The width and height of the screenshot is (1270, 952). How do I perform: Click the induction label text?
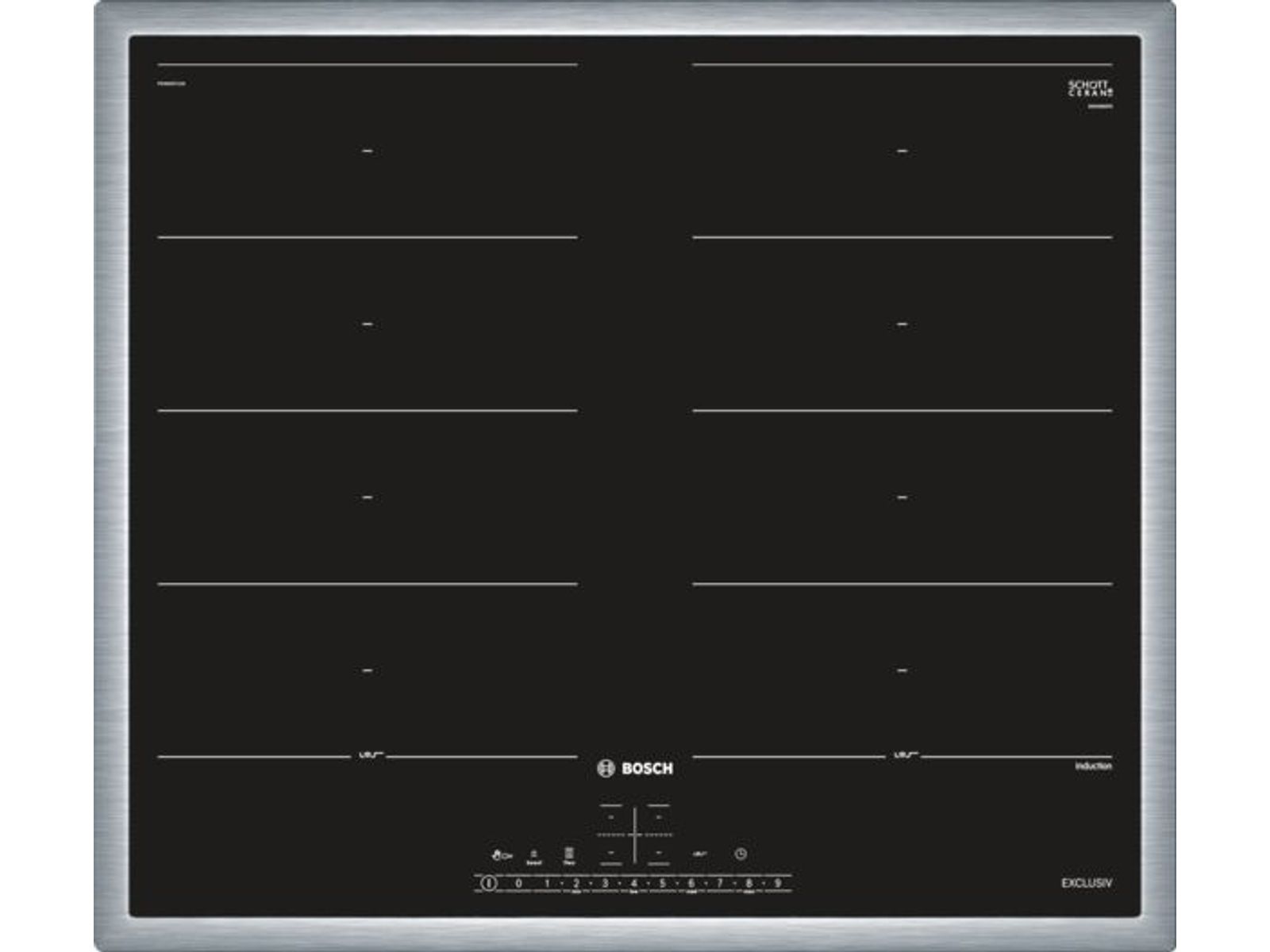1093,766
